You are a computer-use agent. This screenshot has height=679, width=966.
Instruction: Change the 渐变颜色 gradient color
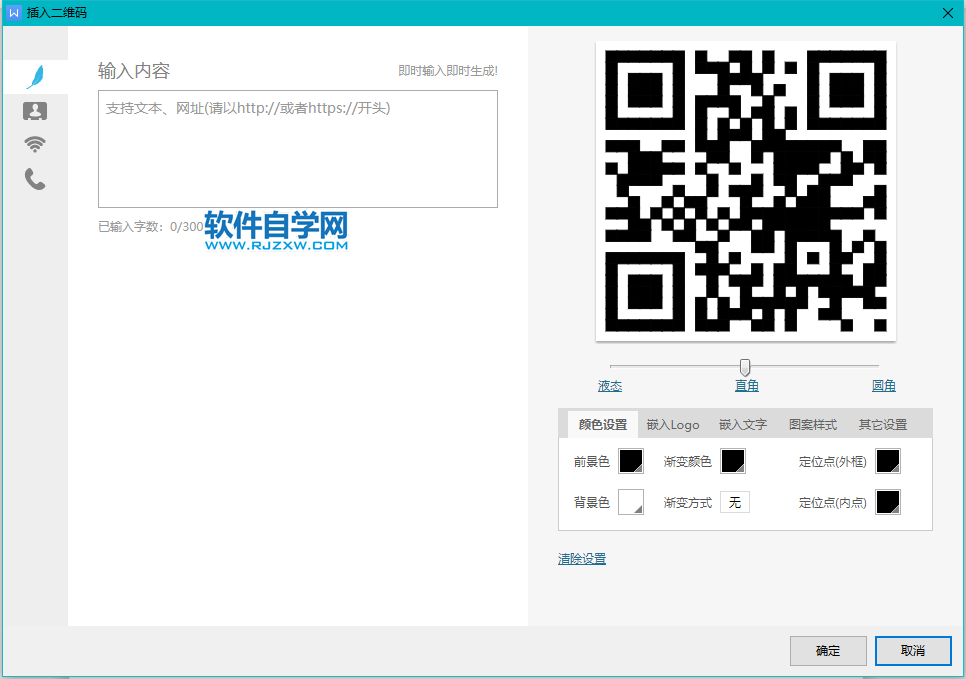(734, 461)
